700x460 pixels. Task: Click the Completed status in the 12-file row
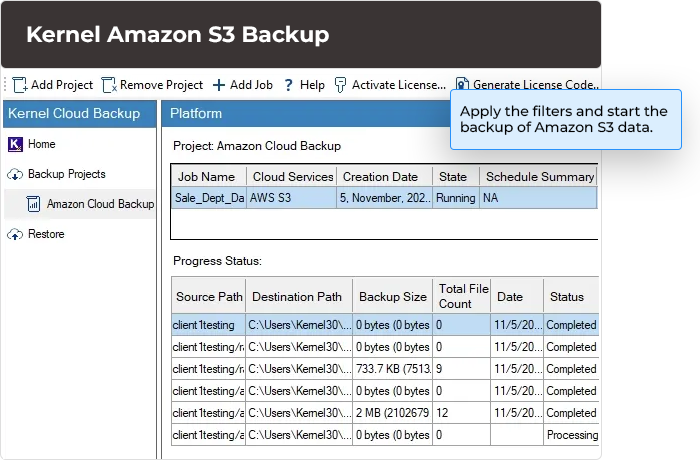(571, 413)
